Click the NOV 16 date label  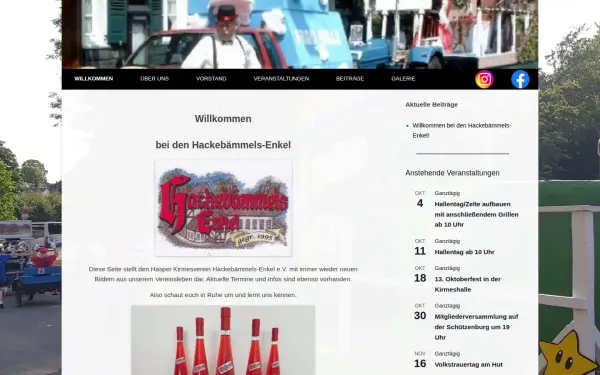(420, 360)
